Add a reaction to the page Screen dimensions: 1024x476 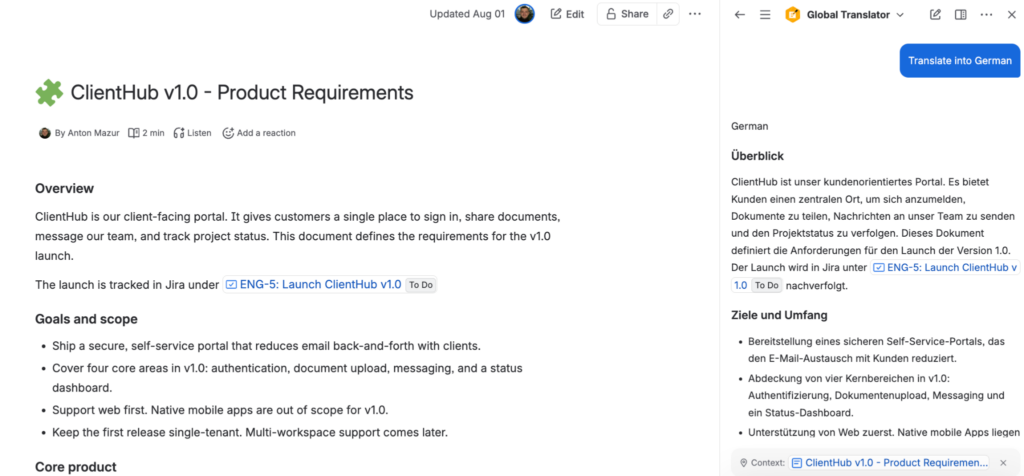click(259, 133)
